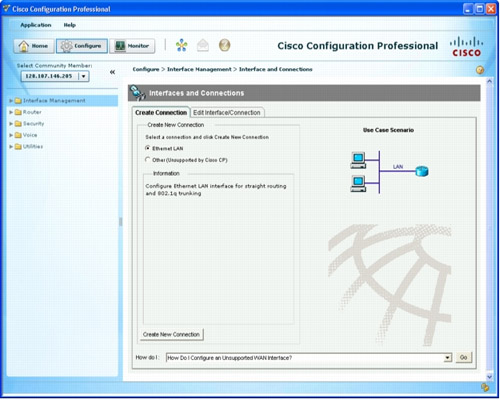This screenshot has height=400, width=500.
Task: Click the title bar application icon
Action: tap(6, 9)
